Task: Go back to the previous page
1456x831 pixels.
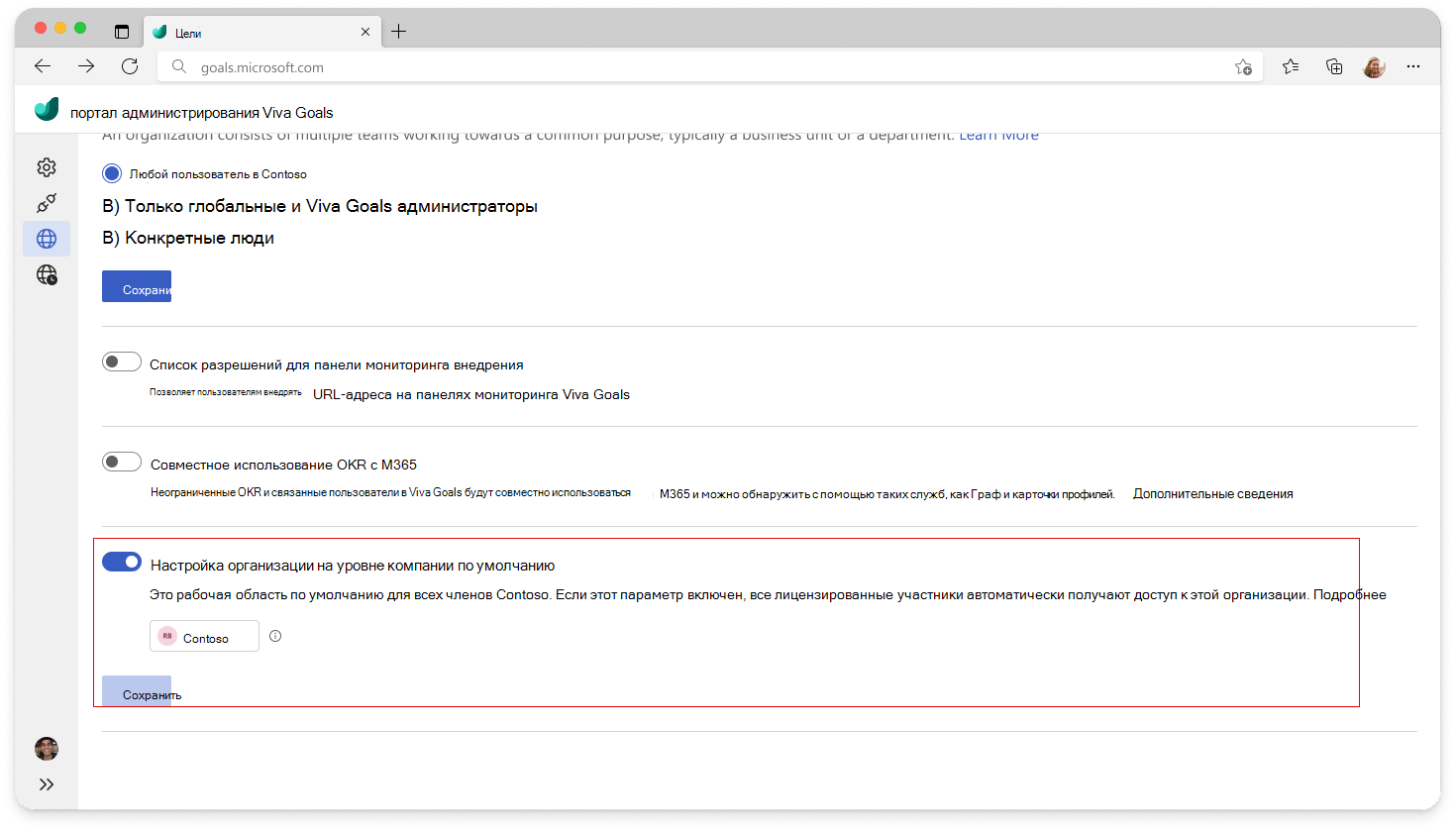Action: pos(43,66)
